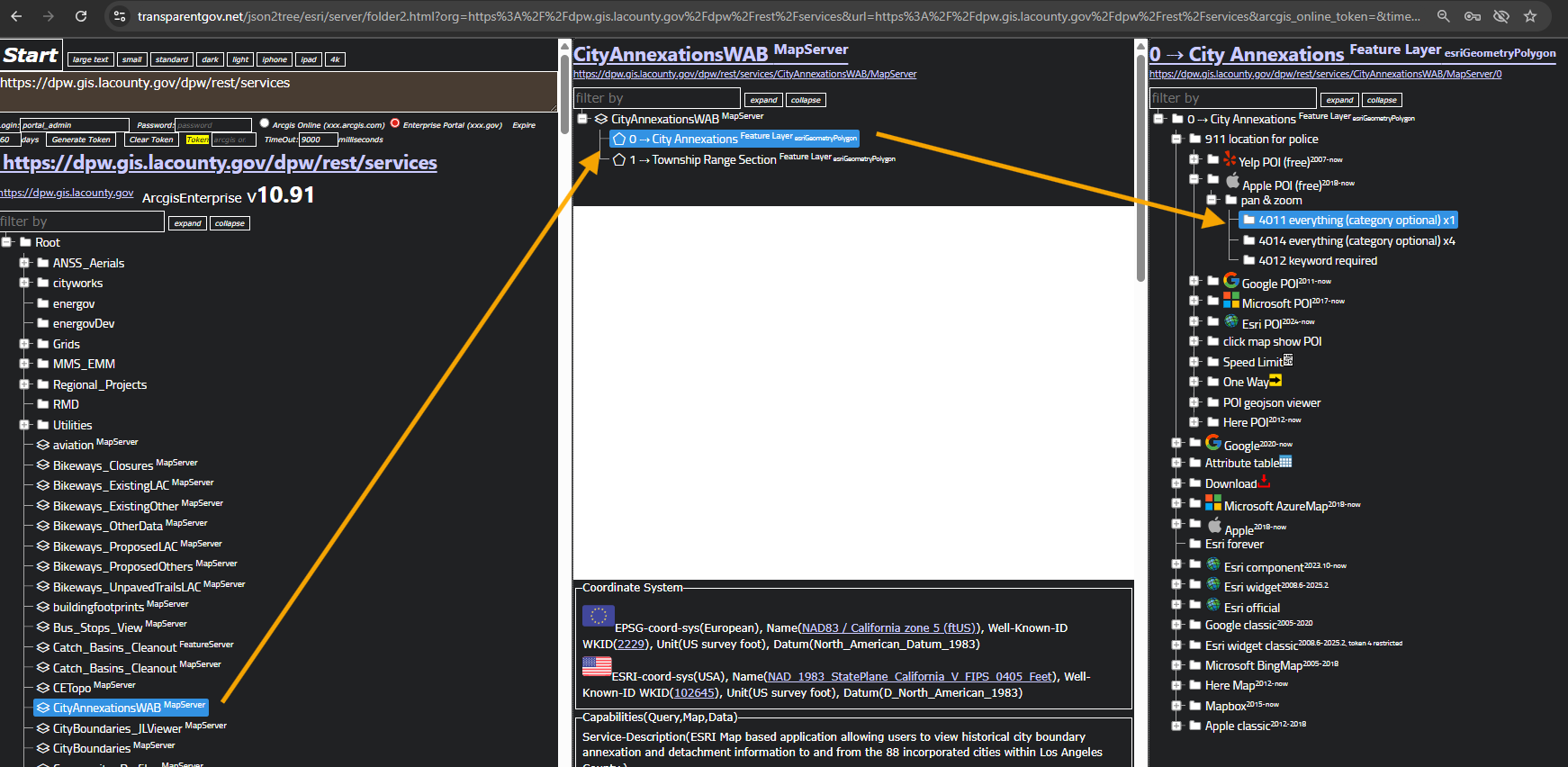Screen dimensions: 1568x767
Task: Click the Township Range Section polygon icon
Action: click(619, 159)
